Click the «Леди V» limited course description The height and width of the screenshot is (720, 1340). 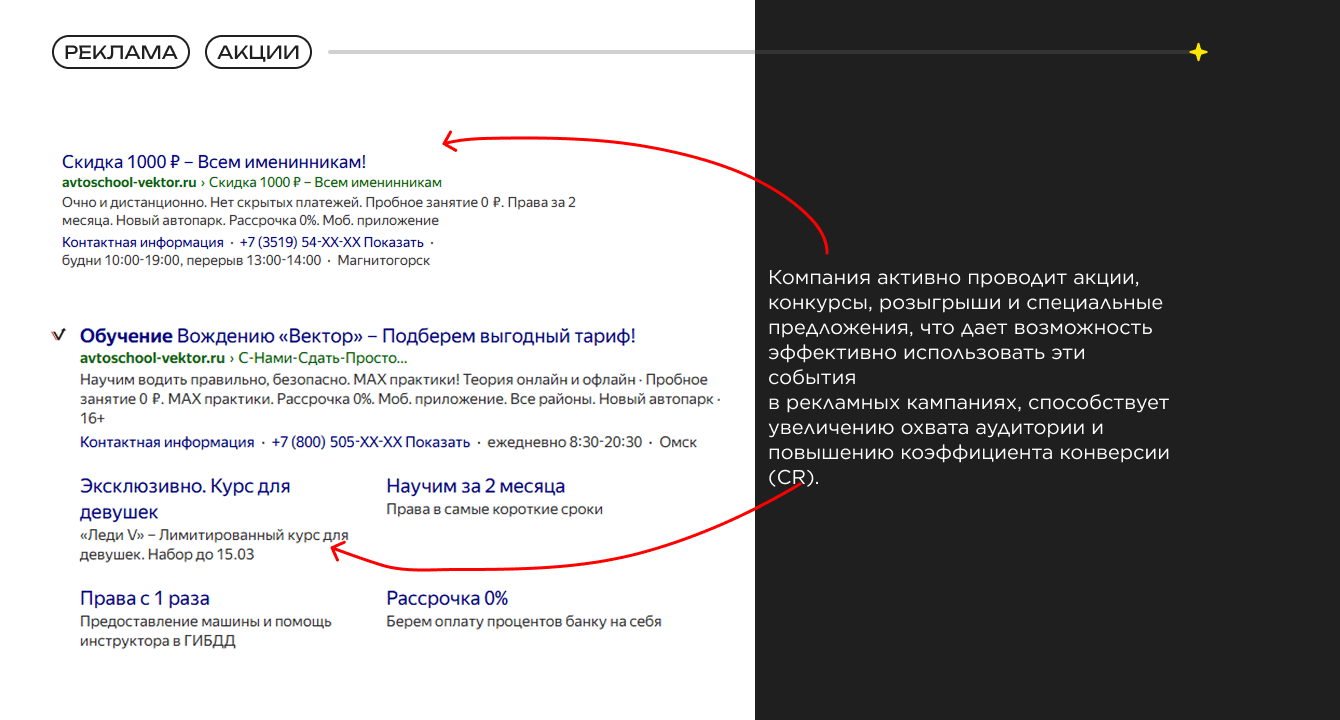tap(214, 545)
